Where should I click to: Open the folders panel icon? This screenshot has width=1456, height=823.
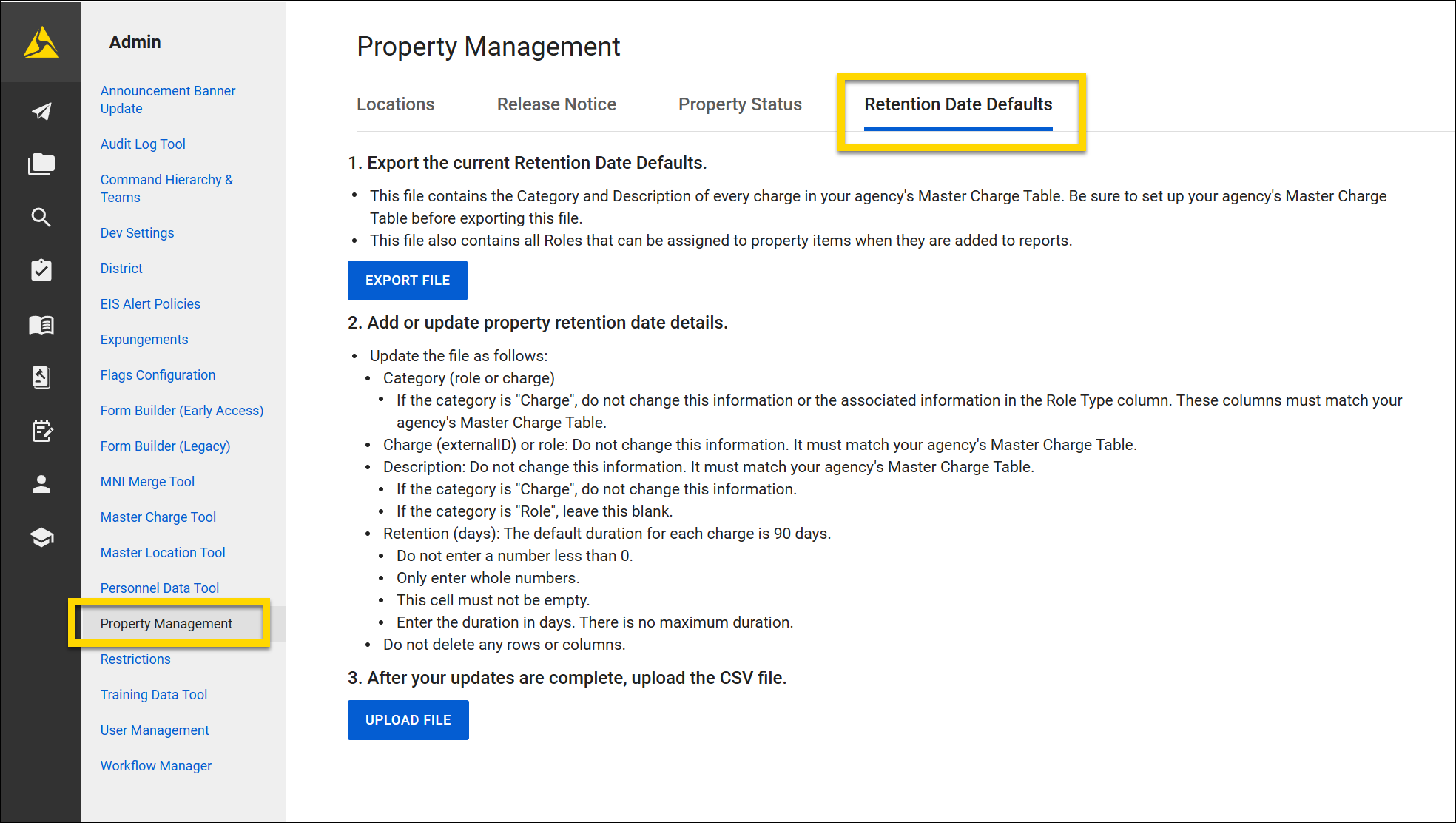(x=41, y=164)
